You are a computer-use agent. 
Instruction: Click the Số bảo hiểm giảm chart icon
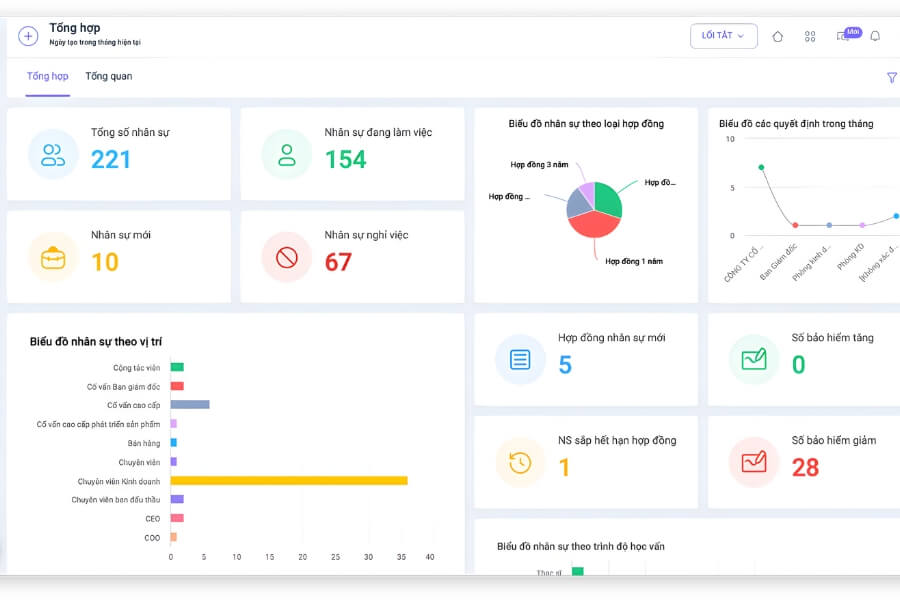(754, 462)
